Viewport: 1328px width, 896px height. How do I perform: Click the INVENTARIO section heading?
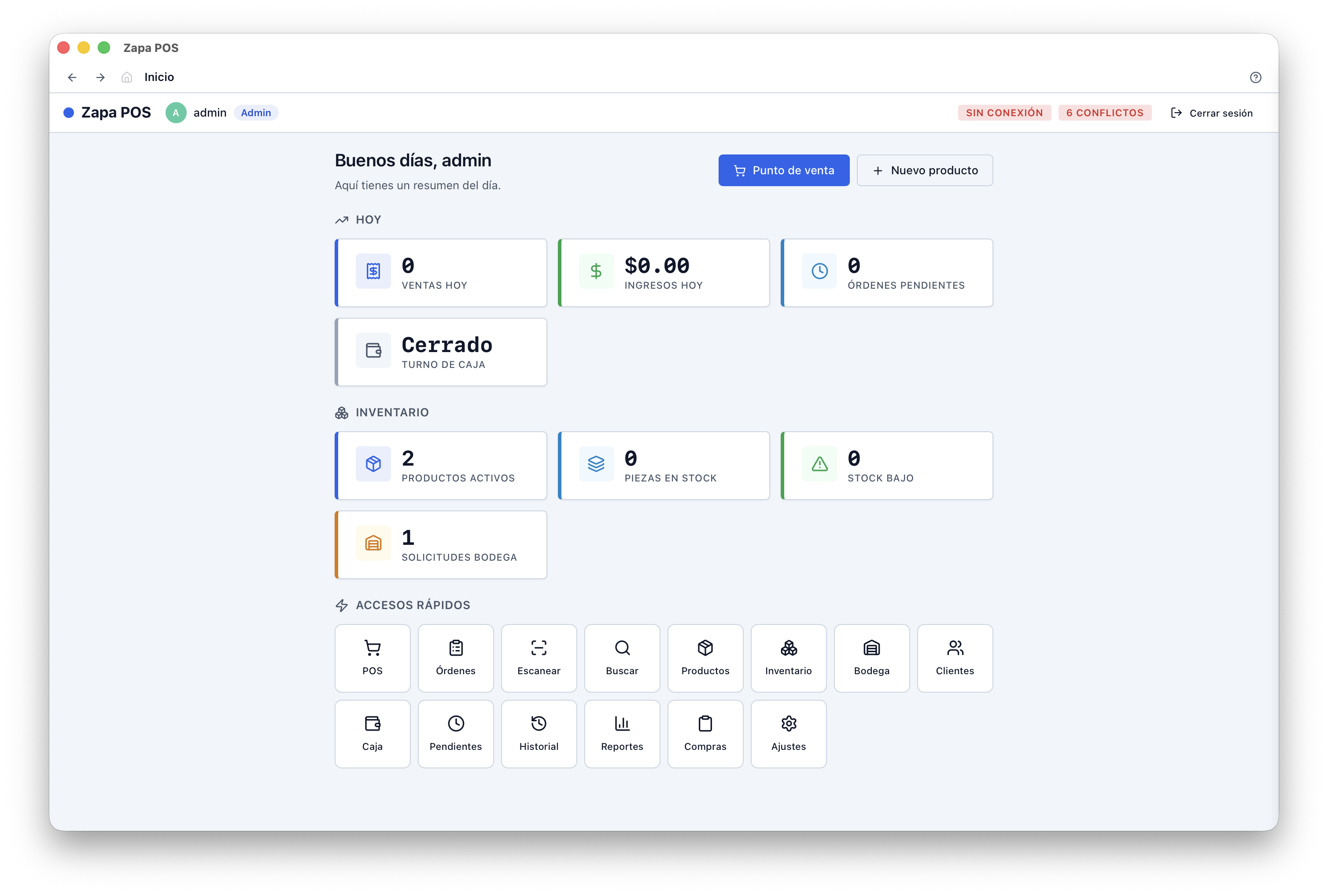(392, 412)
